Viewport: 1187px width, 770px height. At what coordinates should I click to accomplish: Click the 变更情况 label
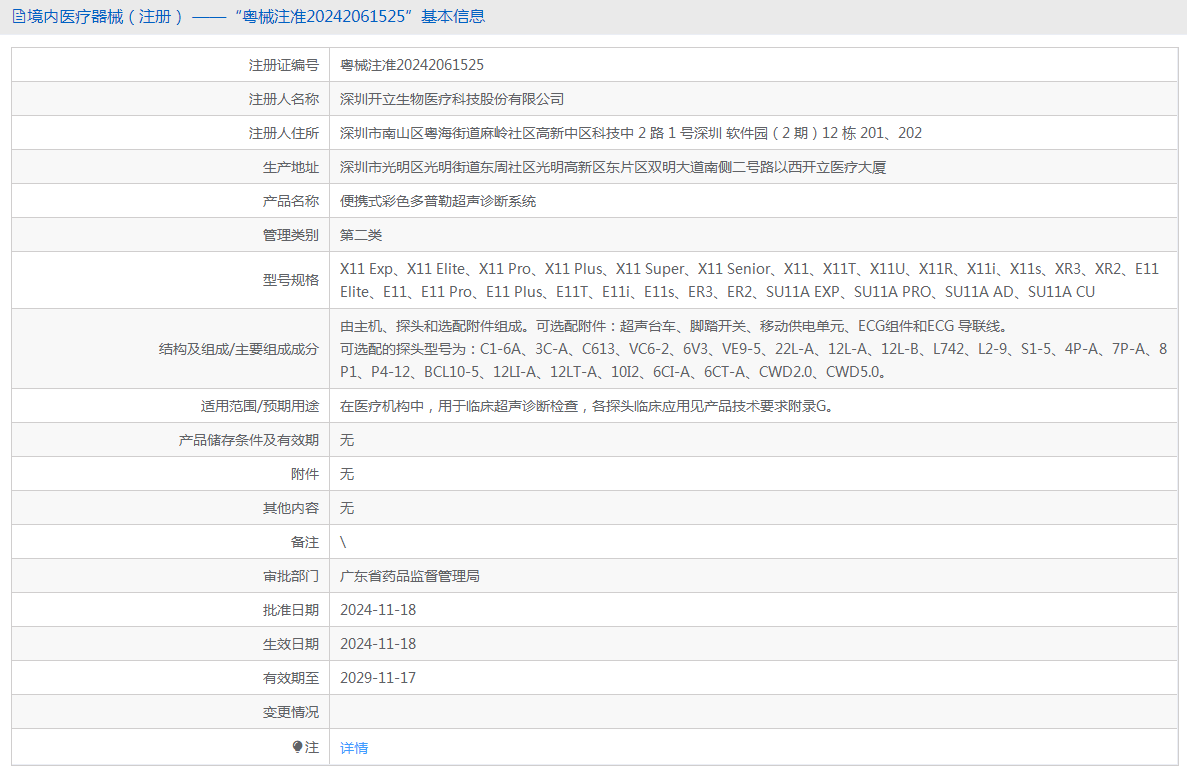(291, 713)
